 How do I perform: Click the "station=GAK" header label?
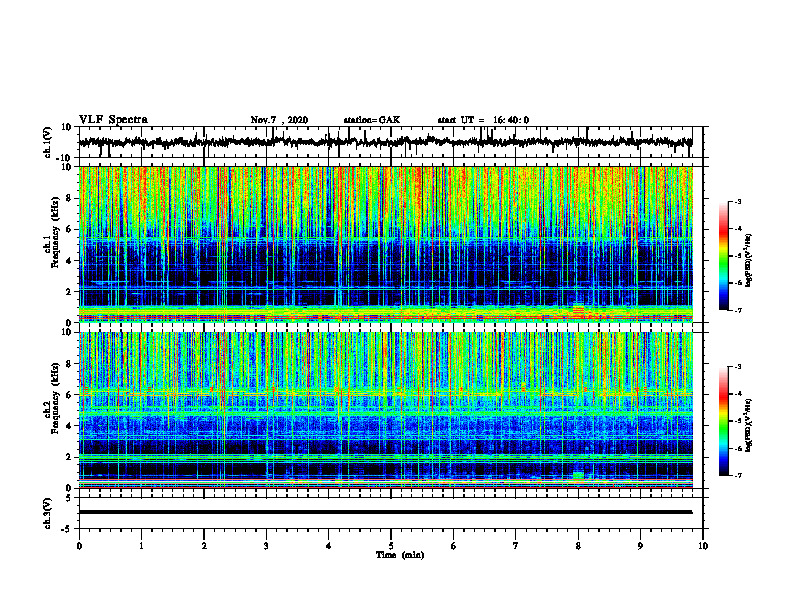tap(372, 120)
